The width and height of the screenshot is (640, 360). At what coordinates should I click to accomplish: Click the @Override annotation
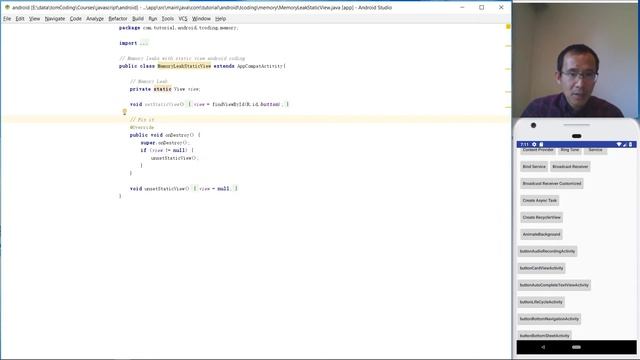click(x=142, y=127)
